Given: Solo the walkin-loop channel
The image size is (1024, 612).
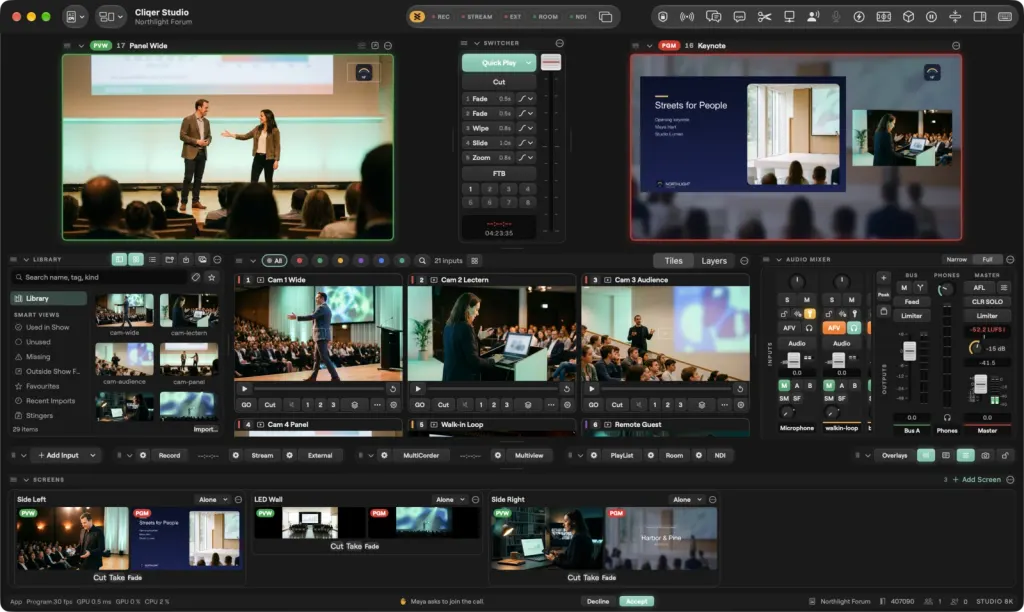Looking at the screenshot, I should (x=831, y=300).
